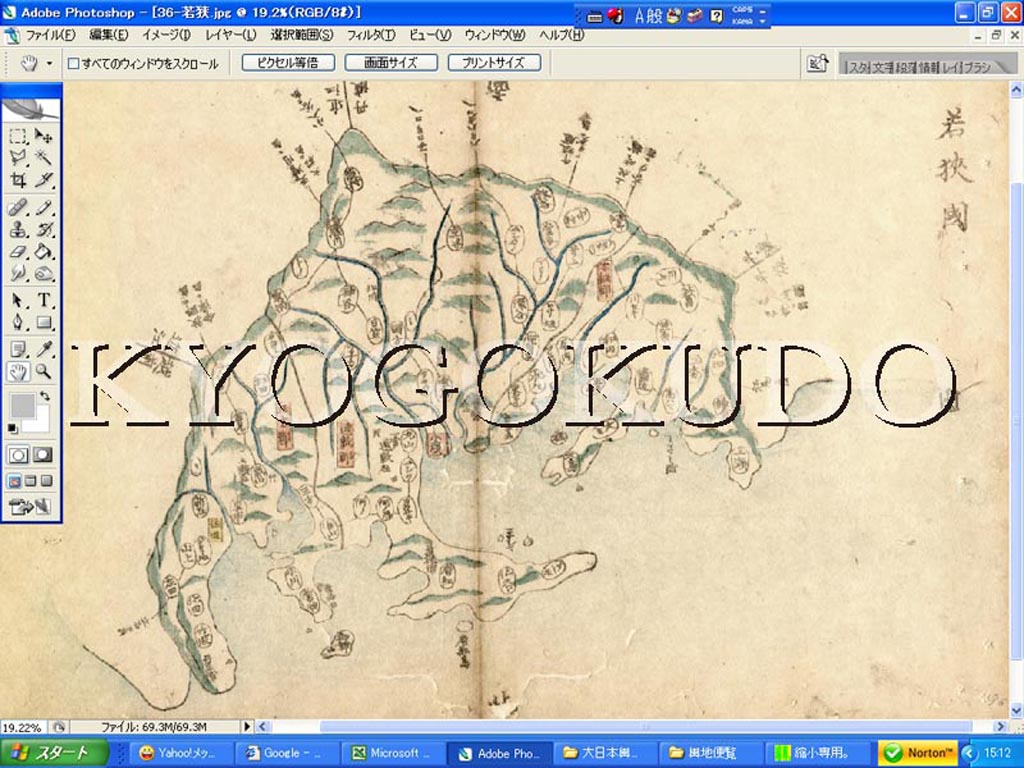Swap foreground and background colors
The image size is (1024, 768).
44,396
